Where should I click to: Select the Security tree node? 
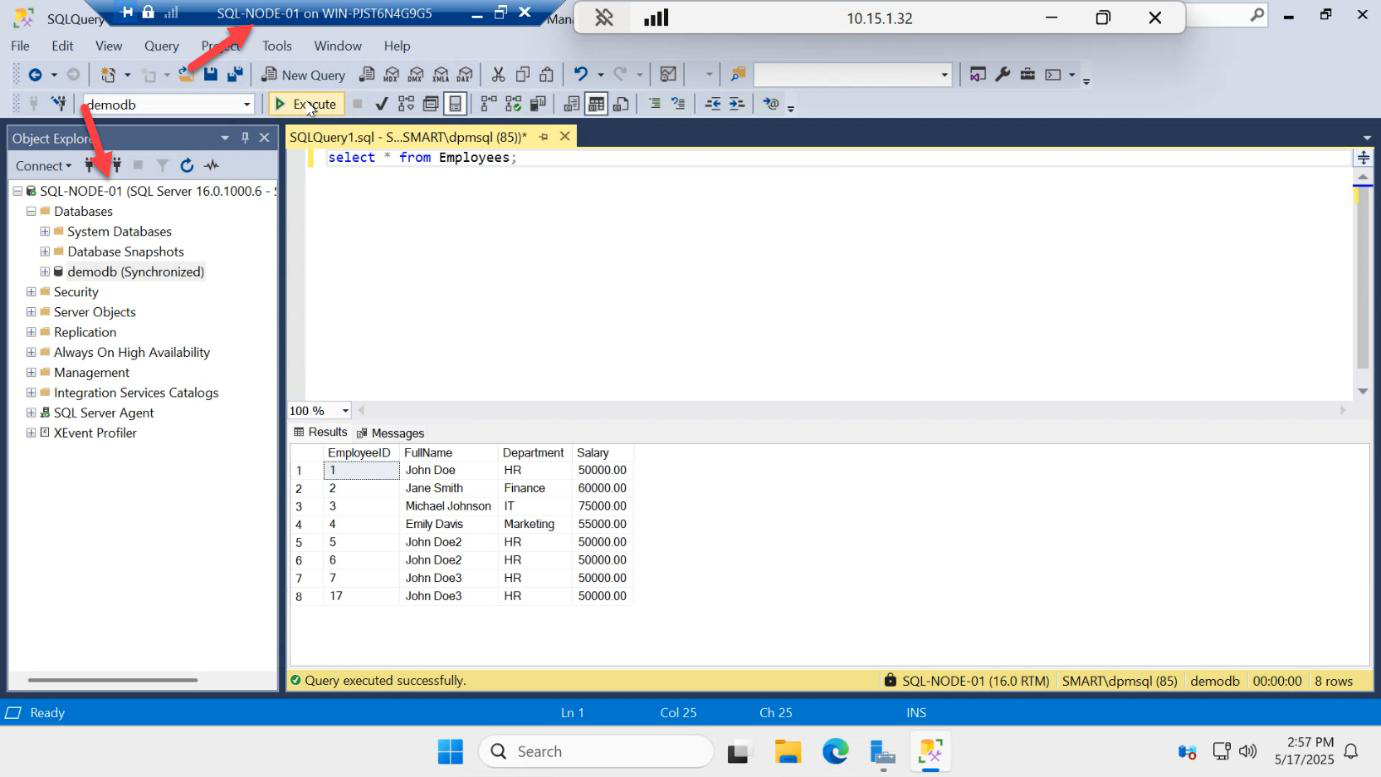tap(76, 292)
